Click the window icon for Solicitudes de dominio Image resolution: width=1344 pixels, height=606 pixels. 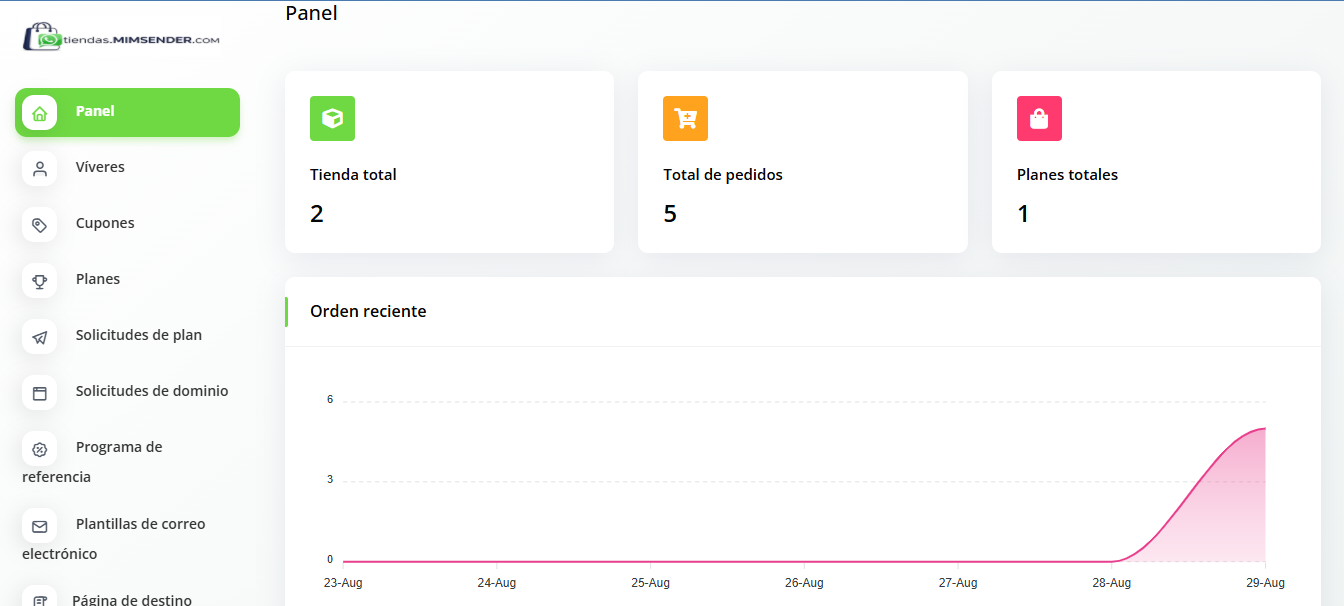pyautogui.click(x=40, y=392)
